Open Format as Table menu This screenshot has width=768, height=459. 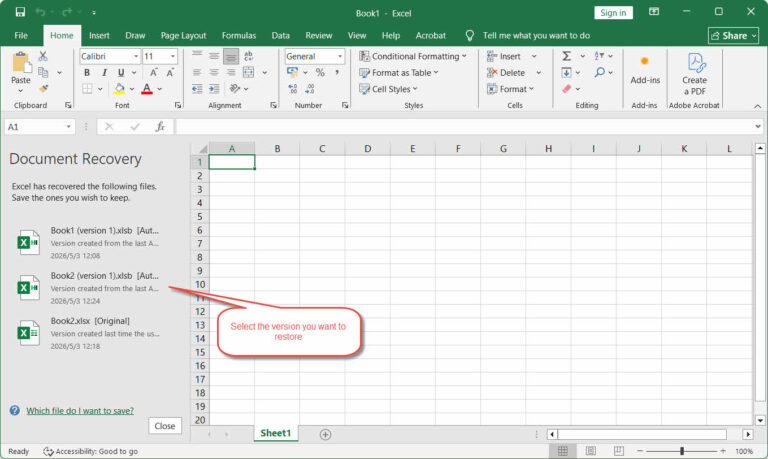click(x=399, y=72)
